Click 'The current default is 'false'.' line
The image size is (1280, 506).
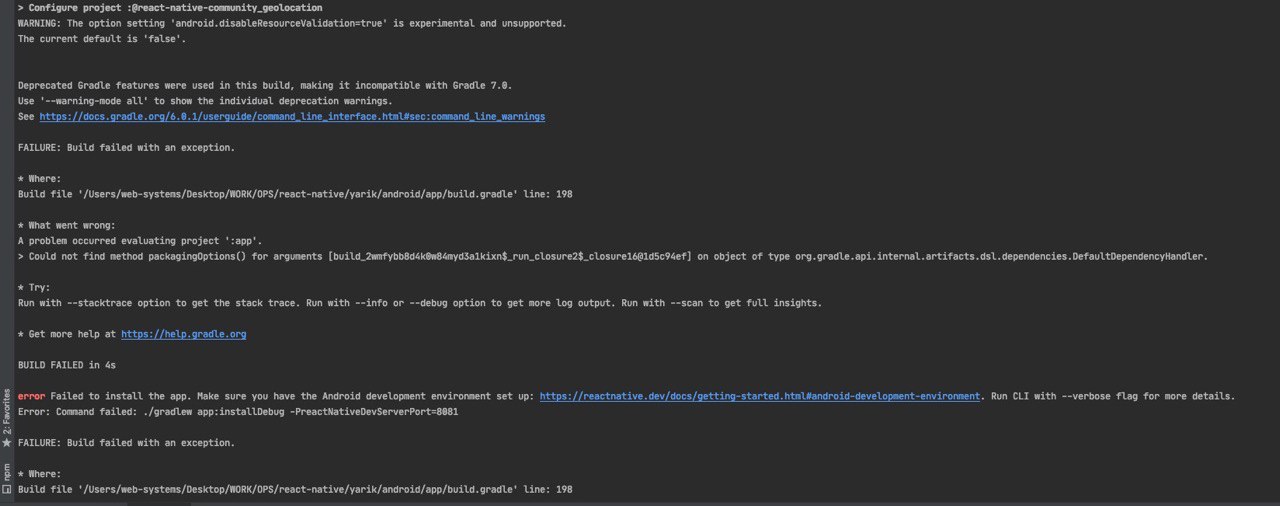click(102, 39)
